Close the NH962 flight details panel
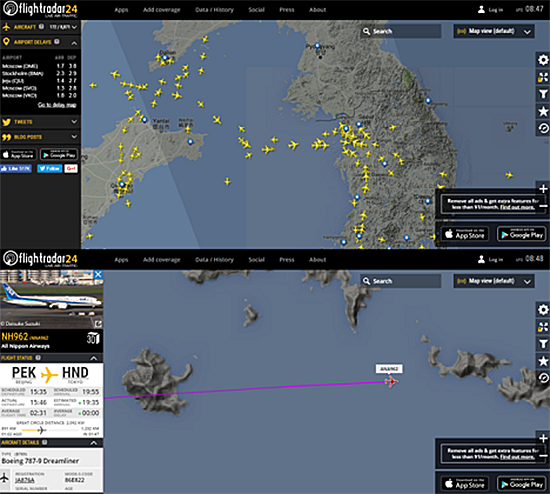Screen dimensions: 550x494 click(98, 274)
